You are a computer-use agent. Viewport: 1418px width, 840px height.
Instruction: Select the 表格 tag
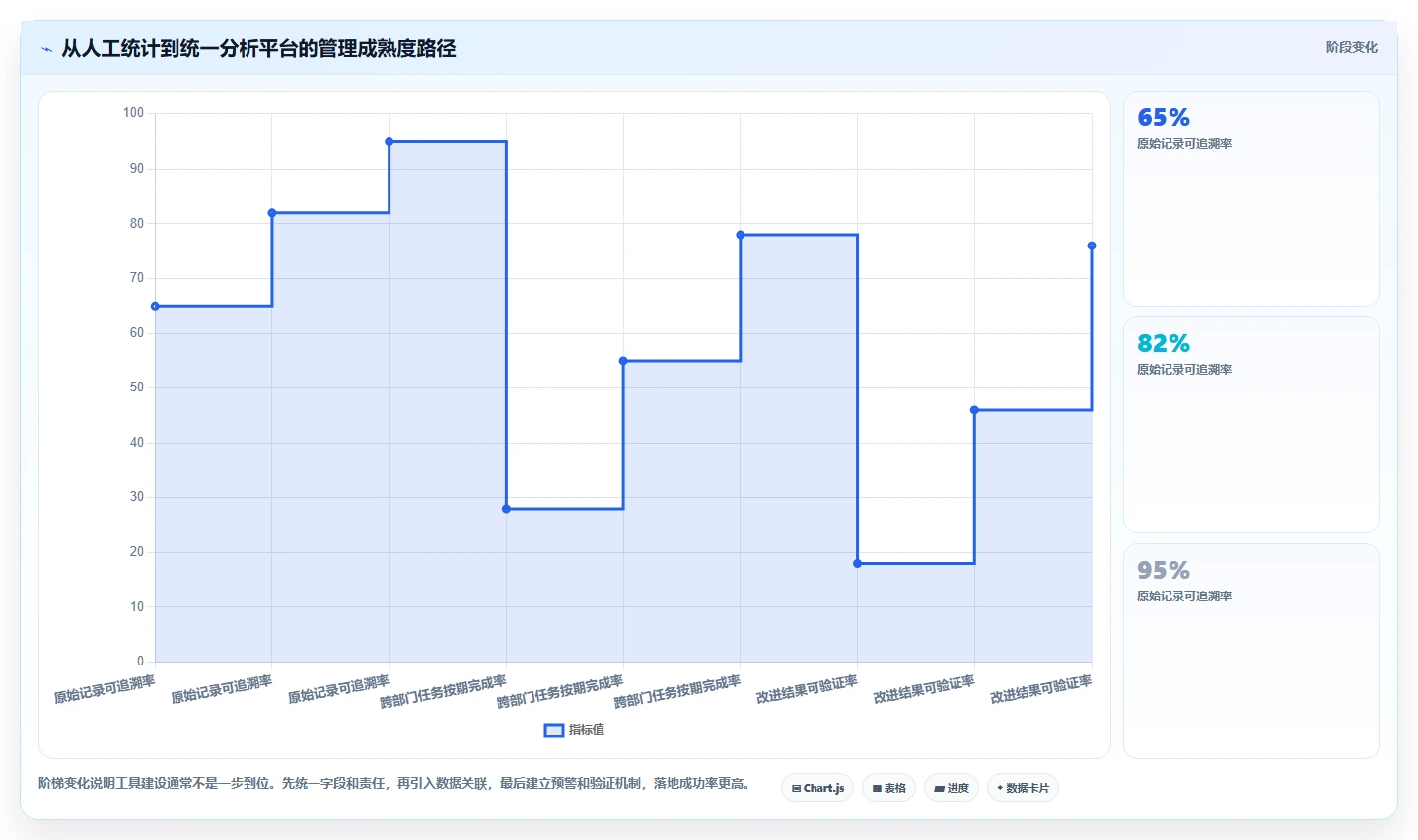[x=888, y=788]
